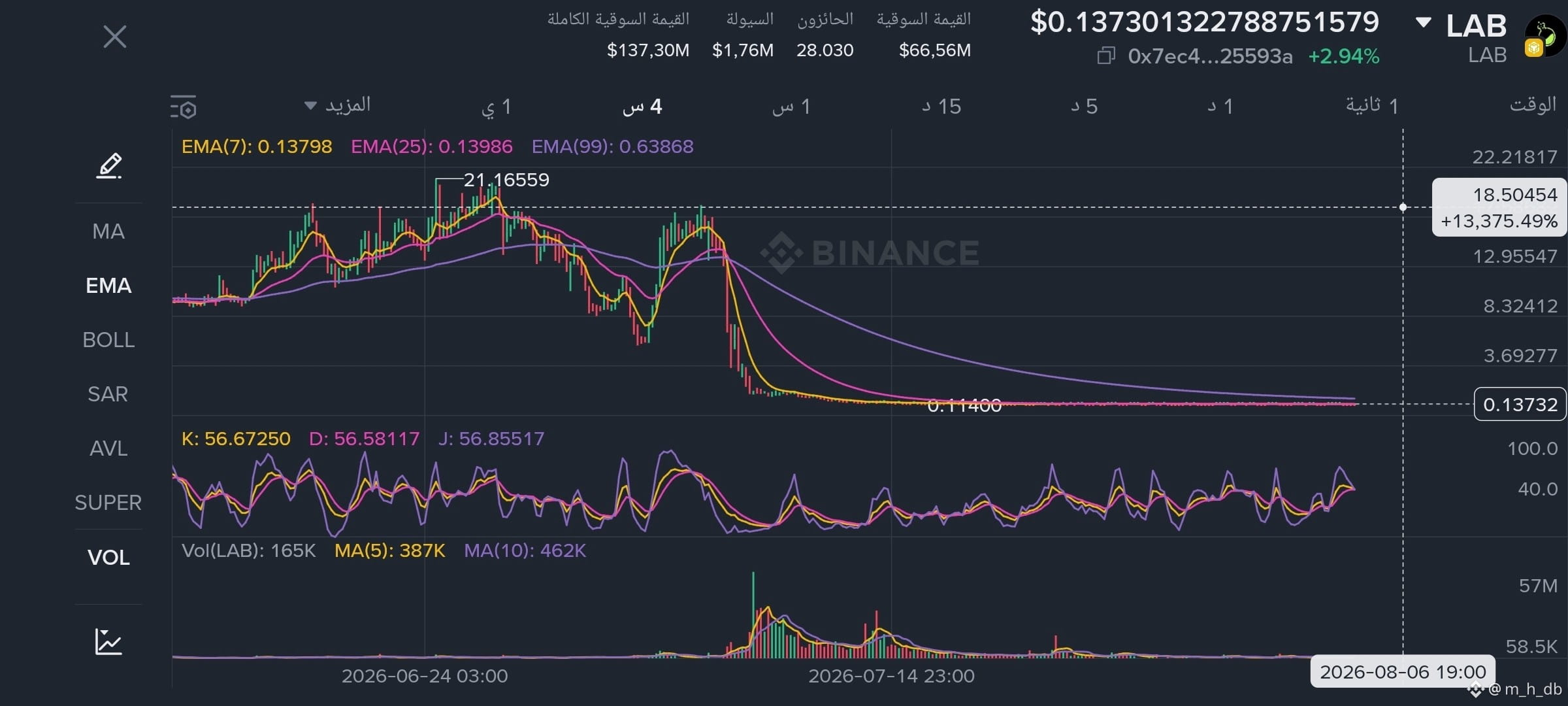Click the market cap value $66,56M
Viewport: 1568px width, 706px height.
(935, 50)
